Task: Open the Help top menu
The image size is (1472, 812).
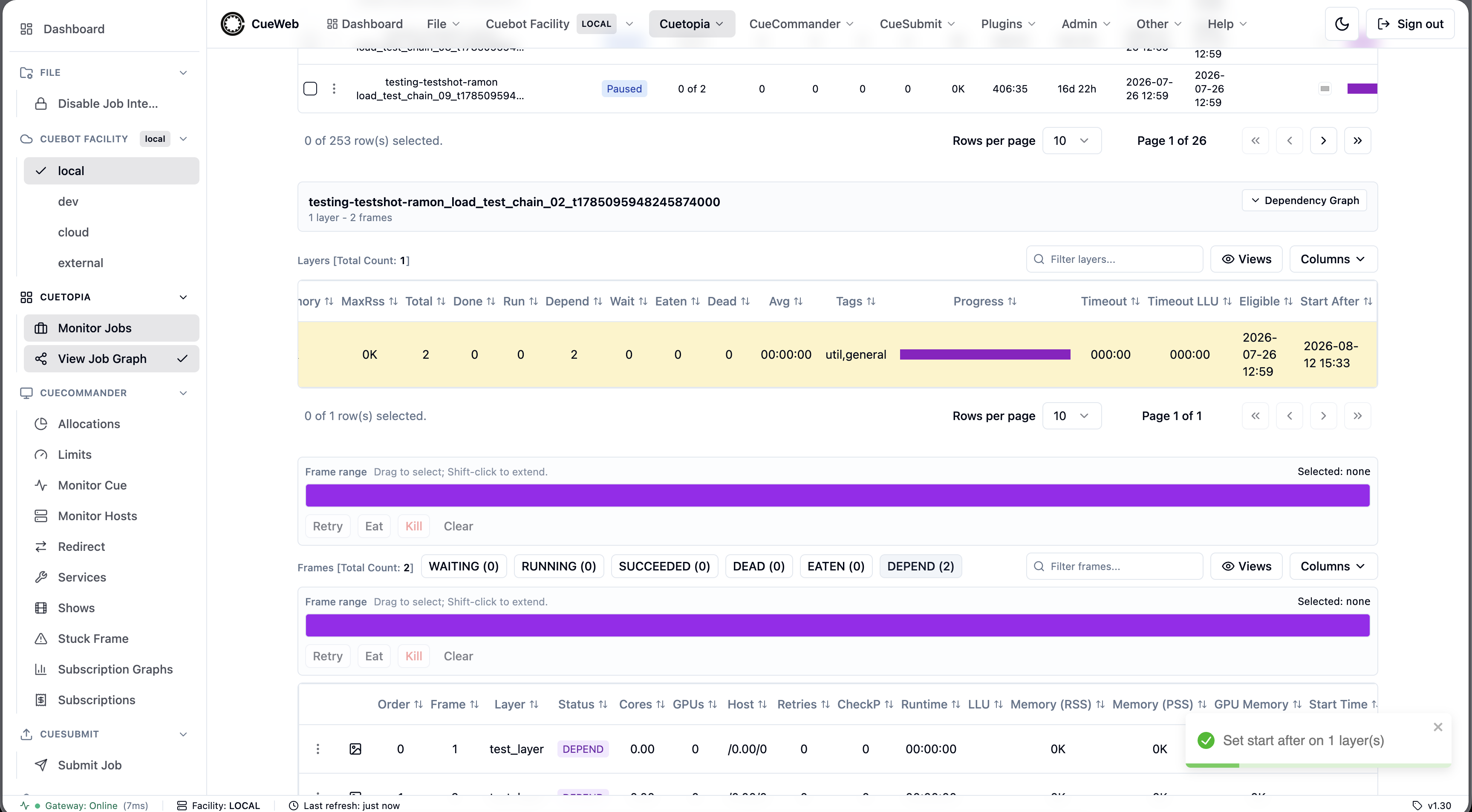Action: click(x=1227, y=24)
